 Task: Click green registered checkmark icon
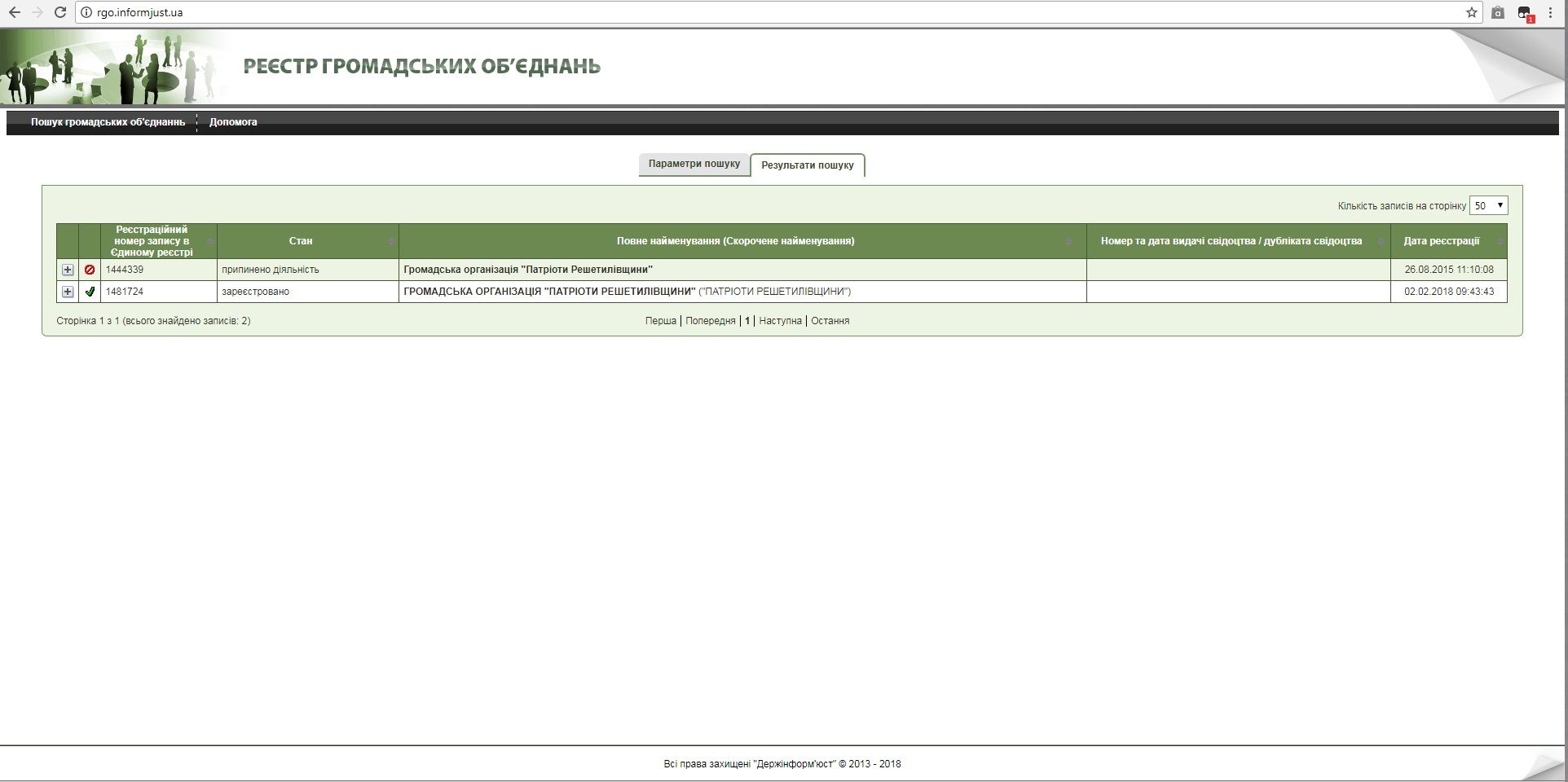90,292
